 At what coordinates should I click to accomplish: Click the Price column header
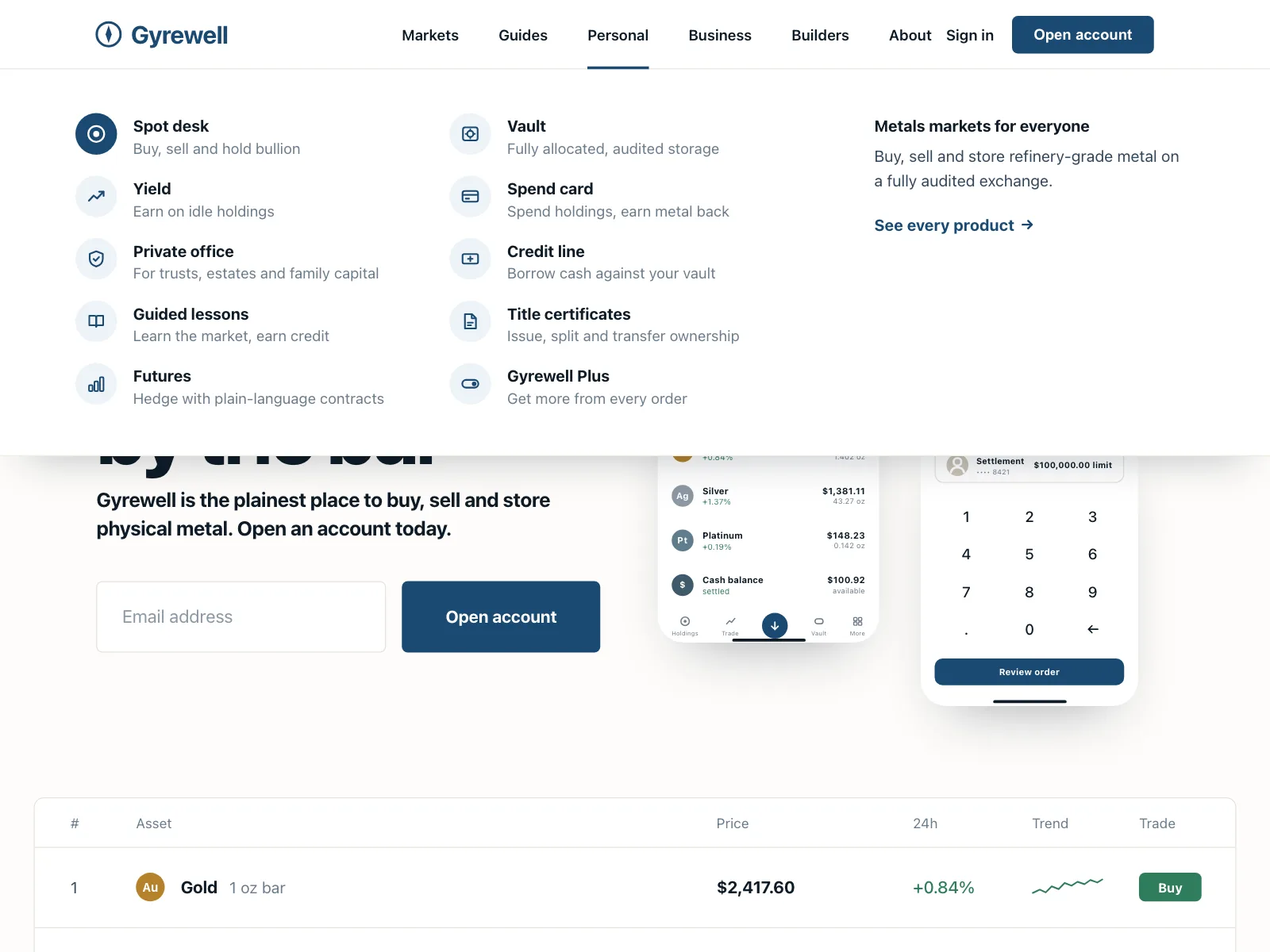point(733,823)
